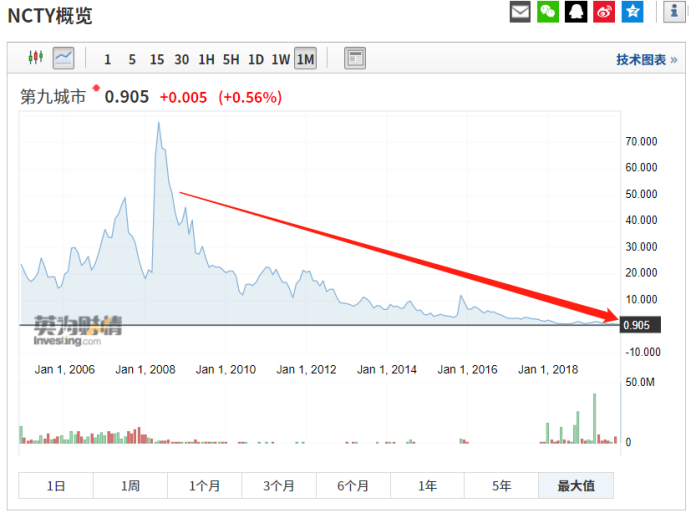Click the tallest green volume bar
The image size is (692, 519).
pos(594,418)
